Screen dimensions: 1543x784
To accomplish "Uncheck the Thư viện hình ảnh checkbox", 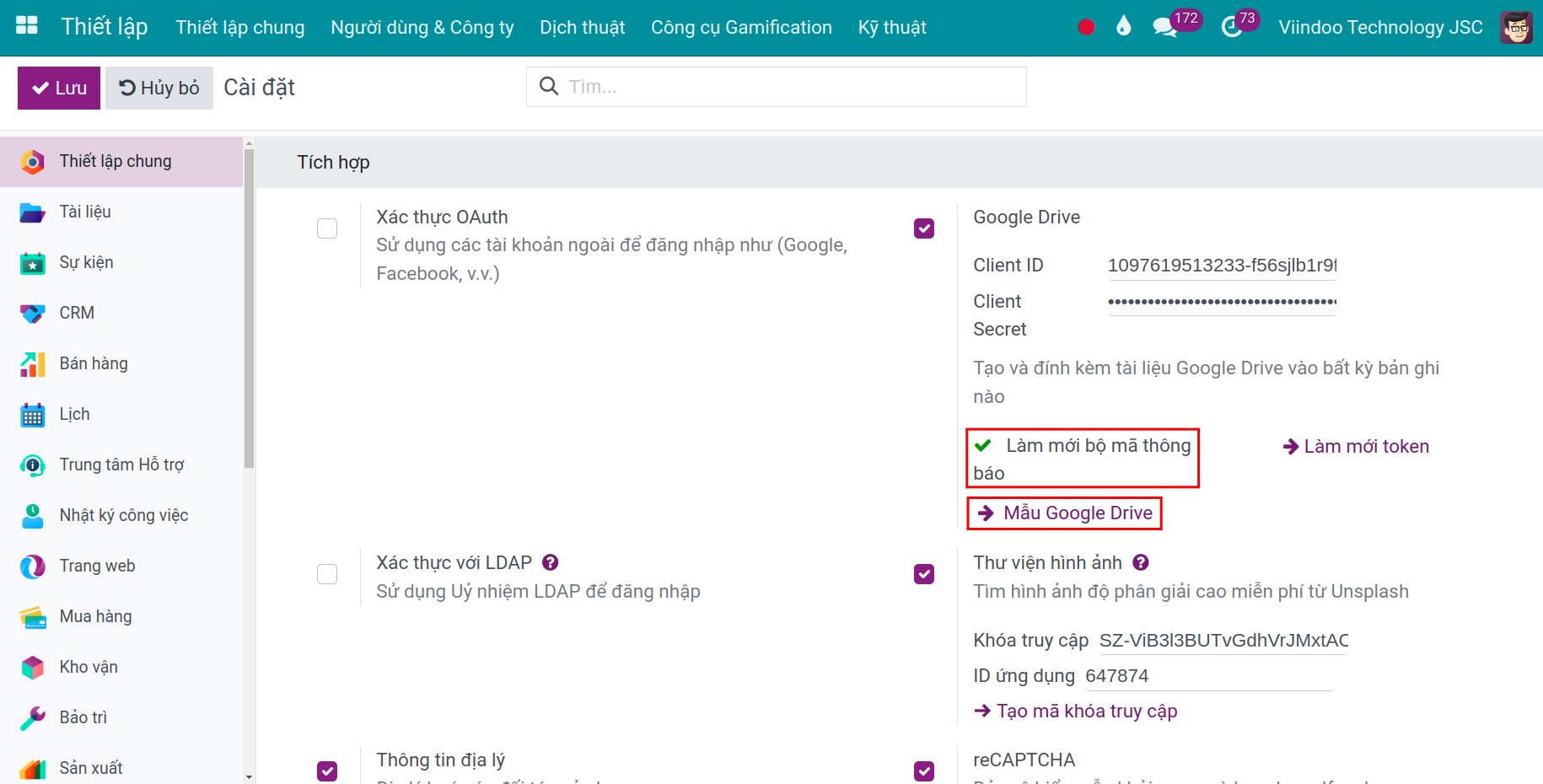I will pyautogui.click(x=924, y=574).
